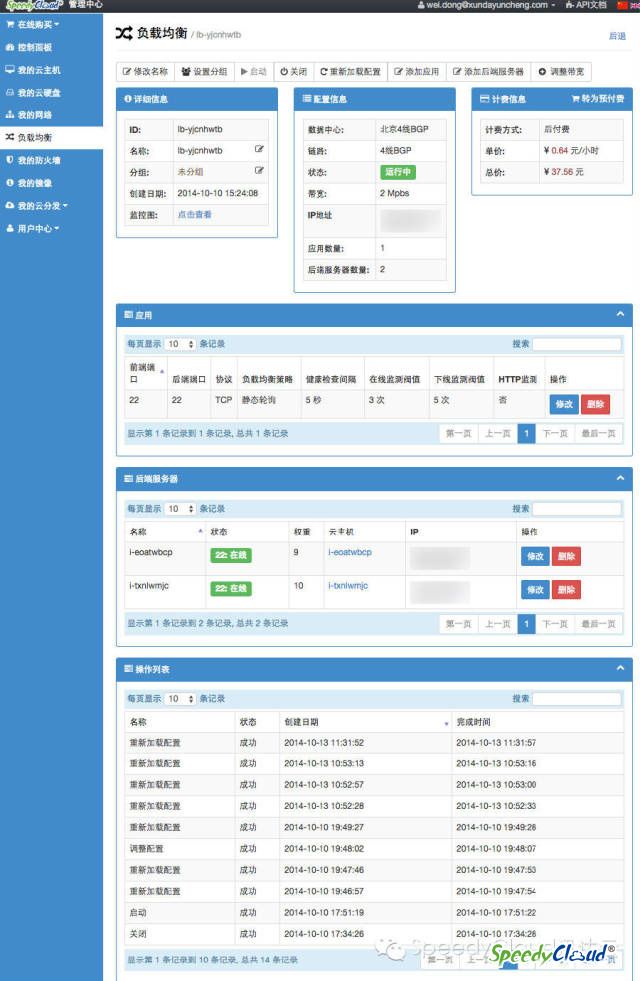Click 重新加载配置 toolbar button

350,71
